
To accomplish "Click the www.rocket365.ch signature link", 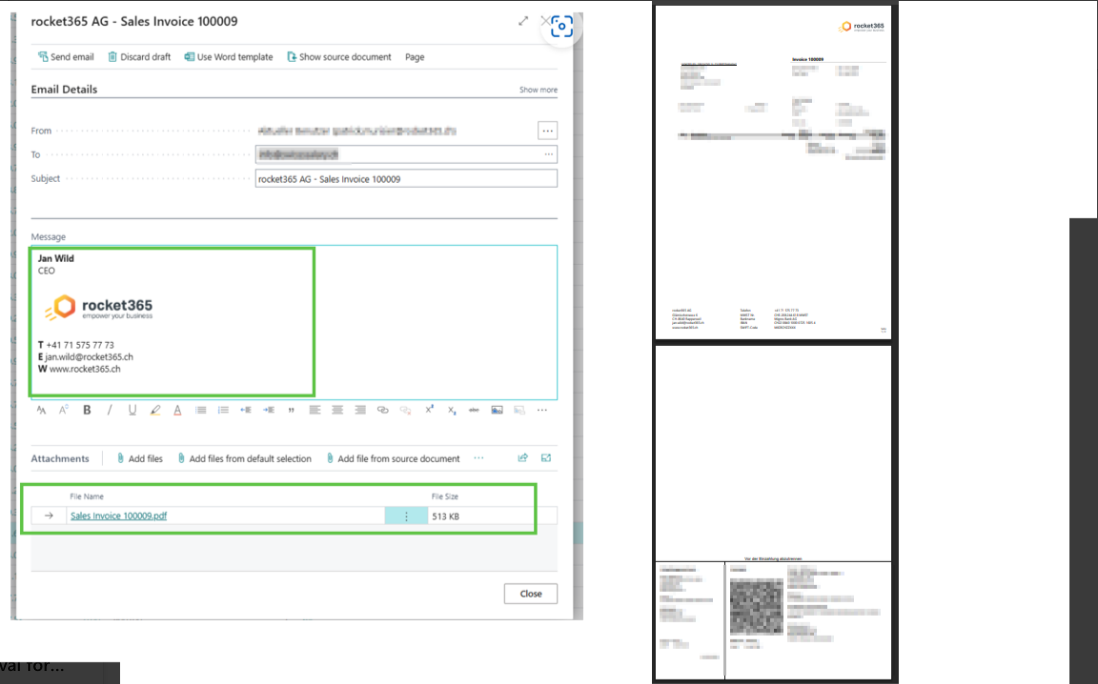I will point(85,369).
